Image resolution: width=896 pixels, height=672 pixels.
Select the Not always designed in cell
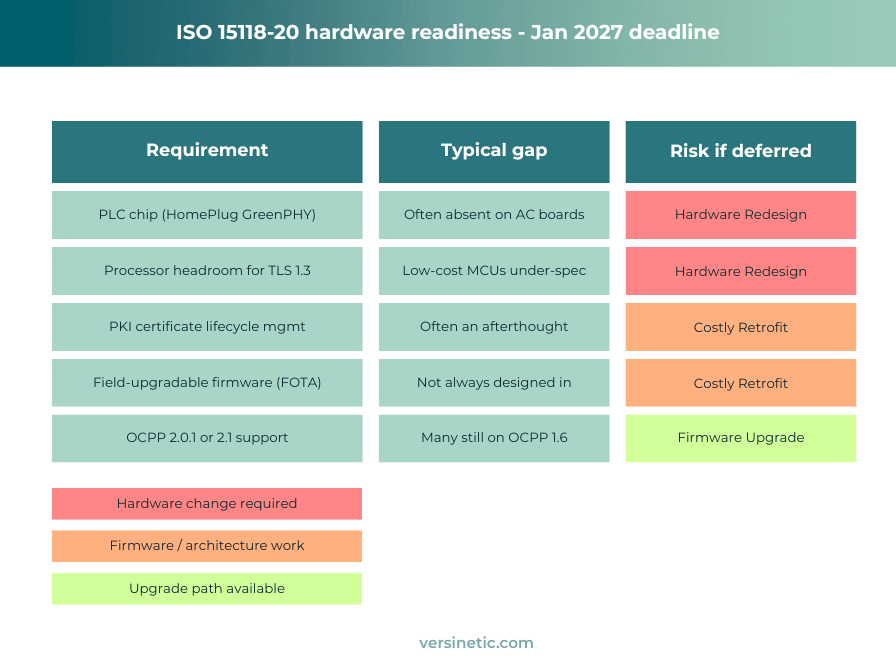pos(494,382)
